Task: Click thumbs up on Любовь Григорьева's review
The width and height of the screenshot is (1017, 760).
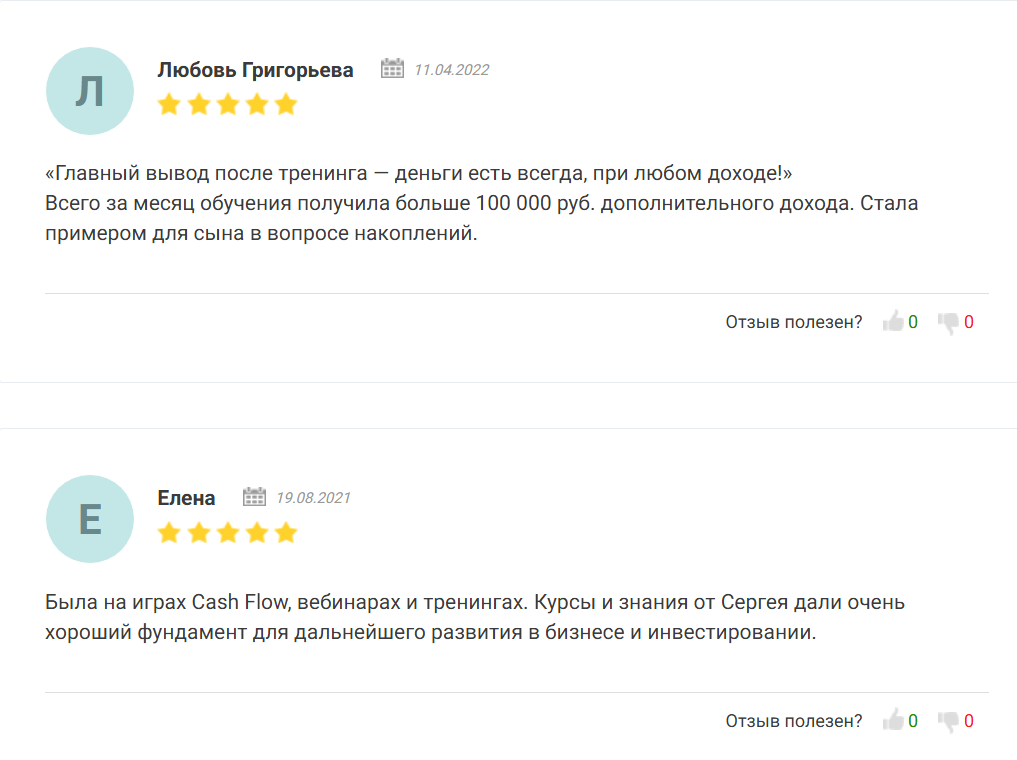Action: (893, 322)
